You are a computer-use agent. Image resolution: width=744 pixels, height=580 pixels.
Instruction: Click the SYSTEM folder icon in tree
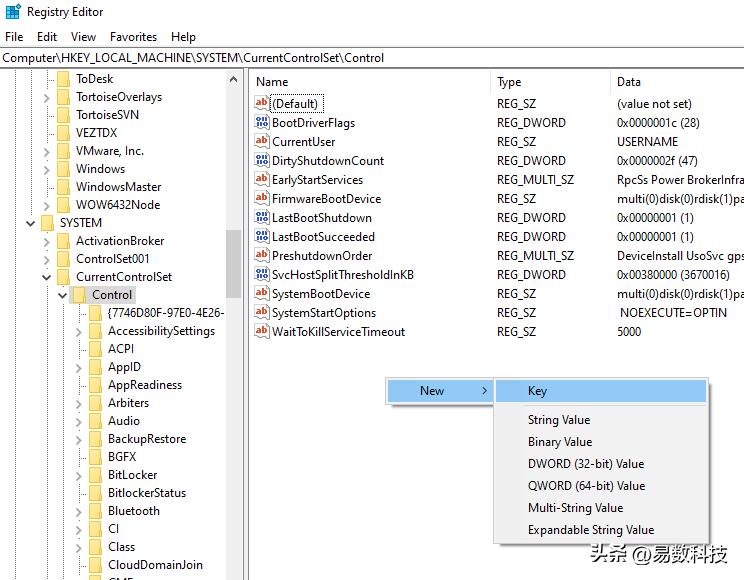47,223
